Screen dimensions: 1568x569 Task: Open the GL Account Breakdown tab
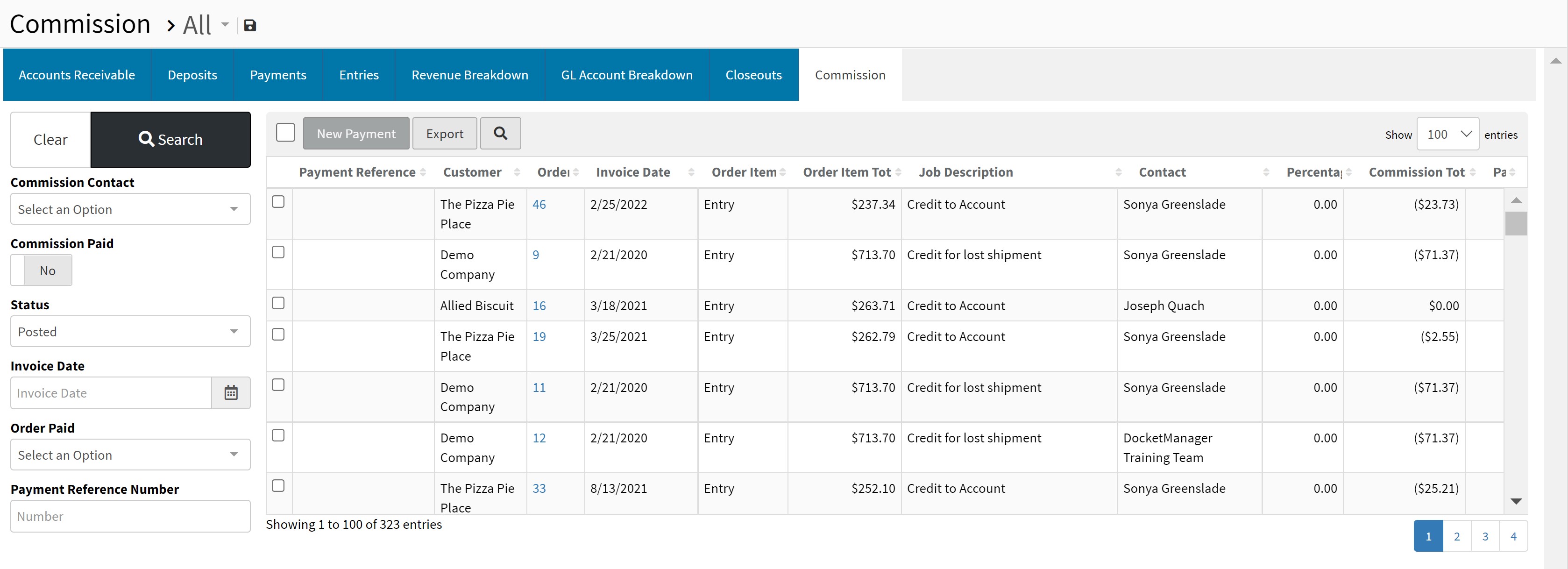(x=626, y=75)
